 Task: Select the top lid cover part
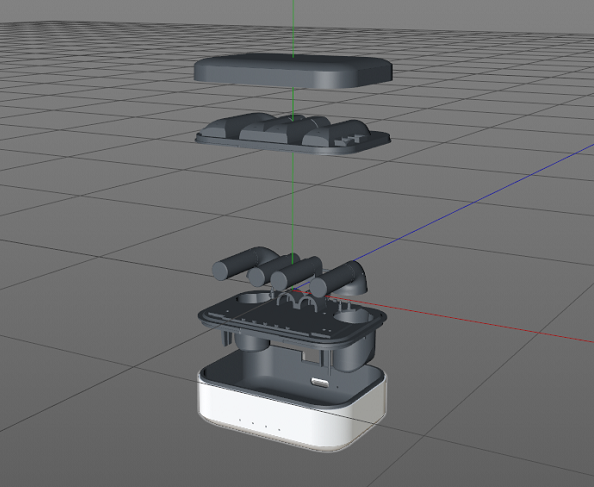[293, 71]
